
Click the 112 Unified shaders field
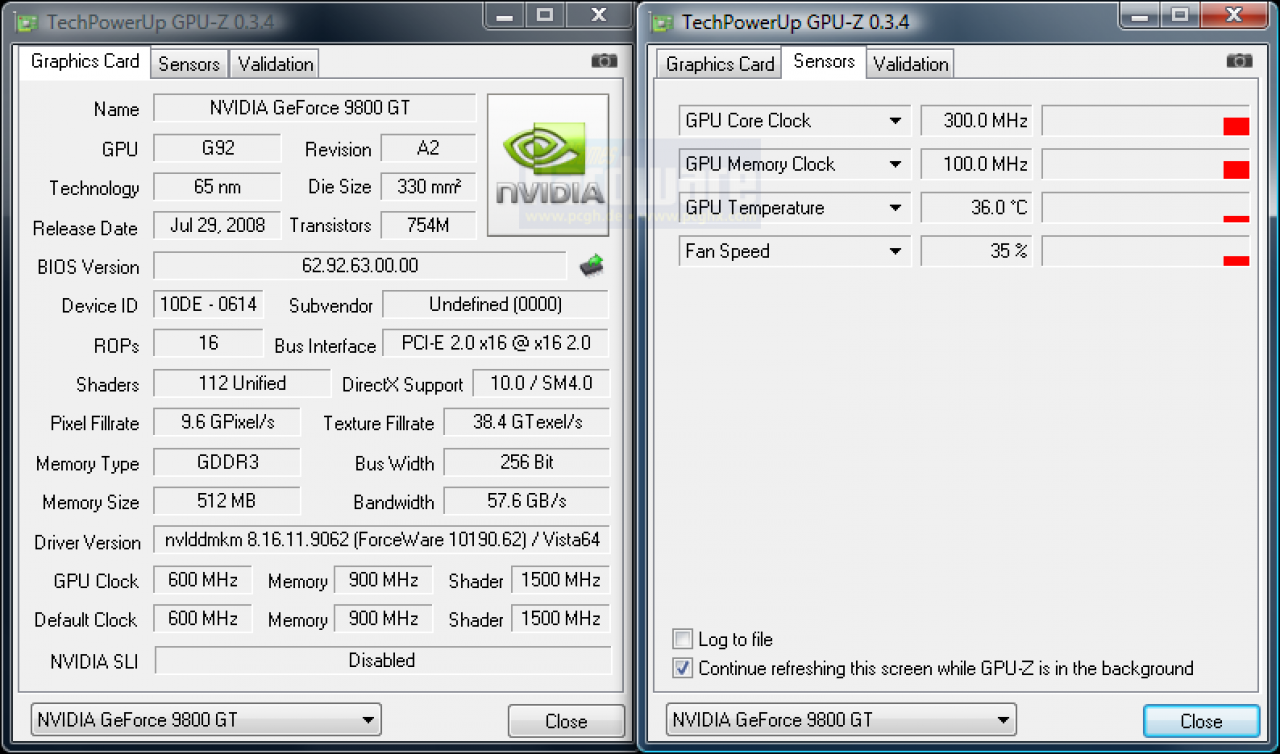[241, 383]
